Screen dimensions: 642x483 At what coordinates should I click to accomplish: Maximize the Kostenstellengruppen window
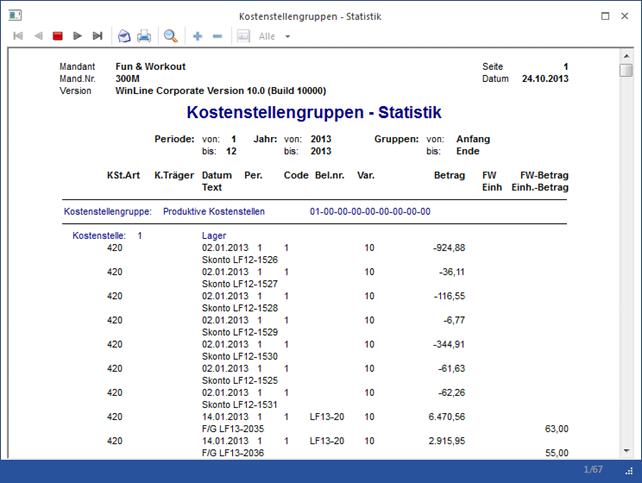[x=606, y=16]
